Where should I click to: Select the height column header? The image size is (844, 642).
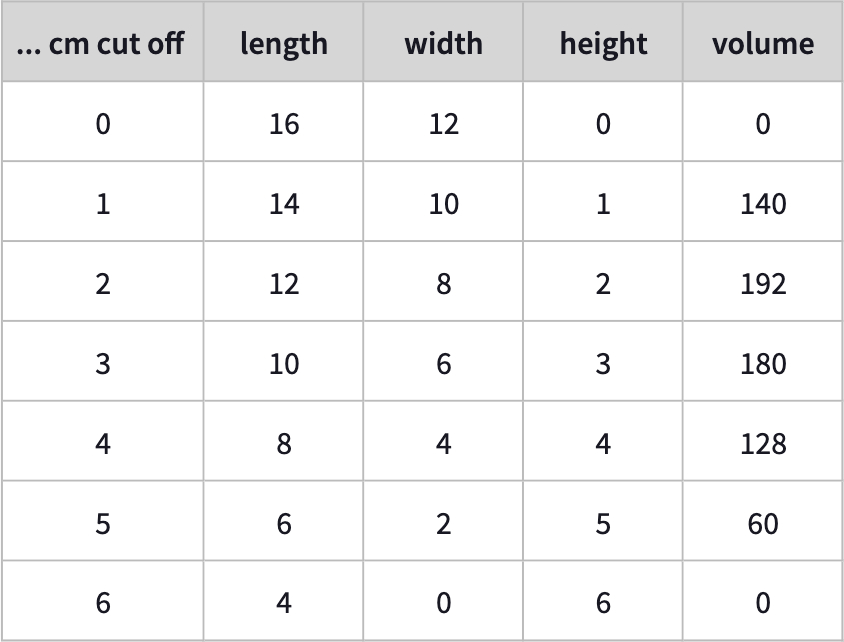click(603, 44)
